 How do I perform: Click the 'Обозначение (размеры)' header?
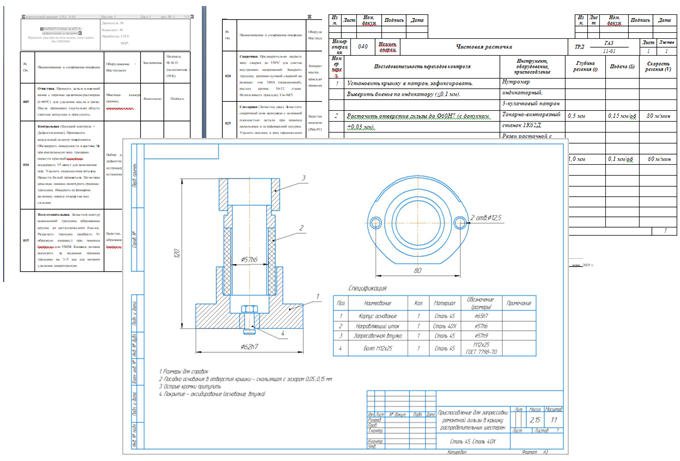[481, 303]
